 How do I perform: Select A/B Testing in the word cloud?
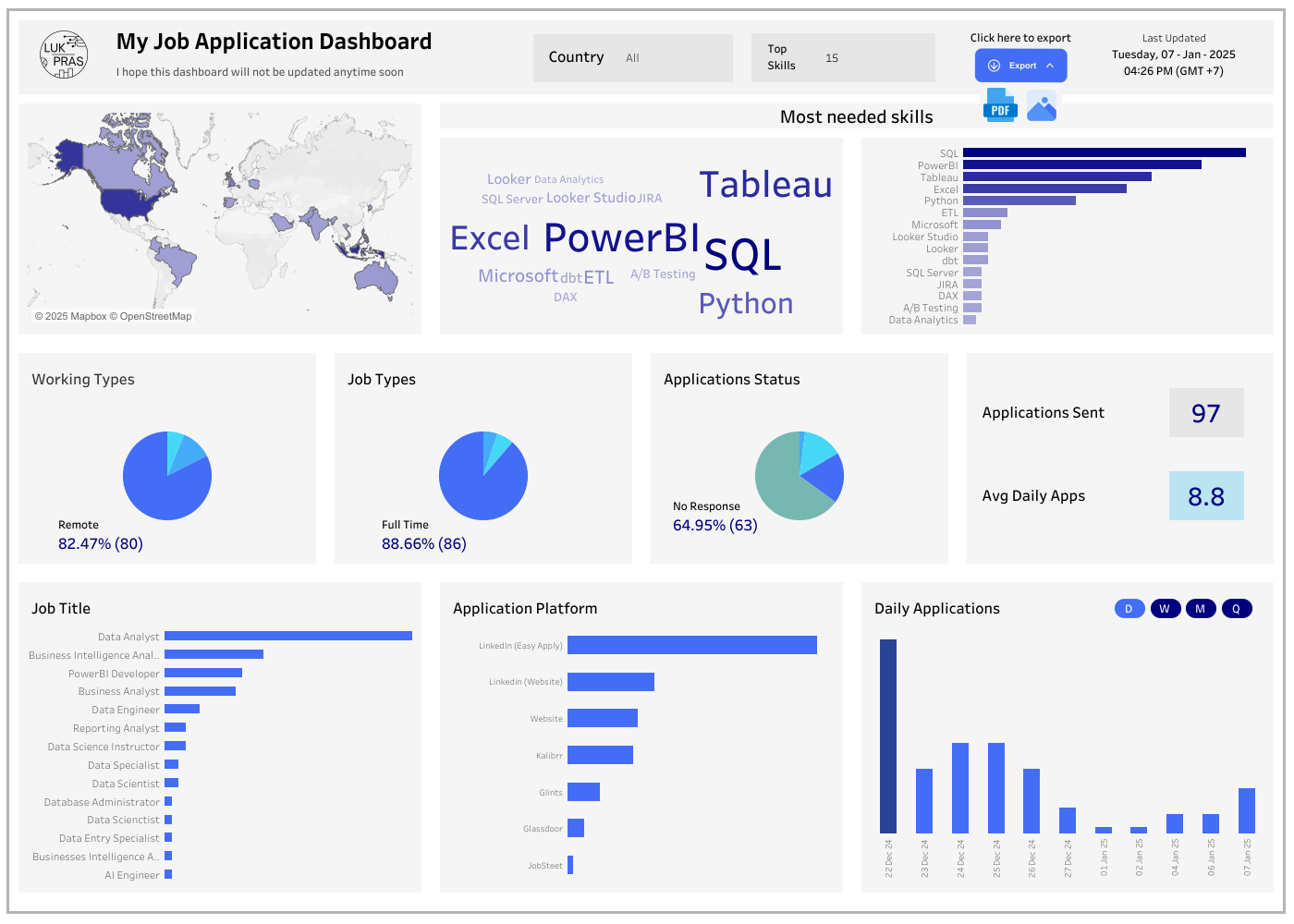[663, 274]
